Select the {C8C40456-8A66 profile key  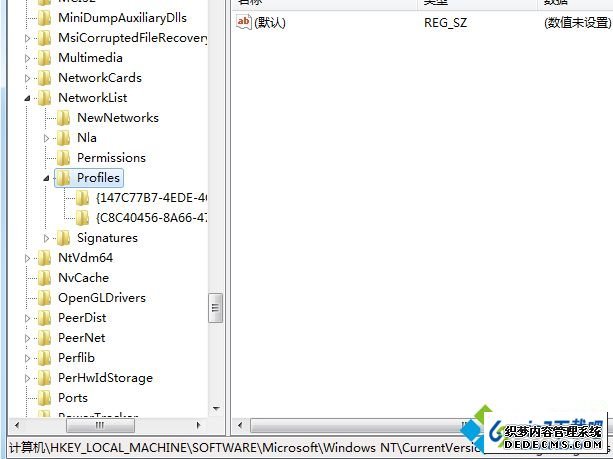151,218
